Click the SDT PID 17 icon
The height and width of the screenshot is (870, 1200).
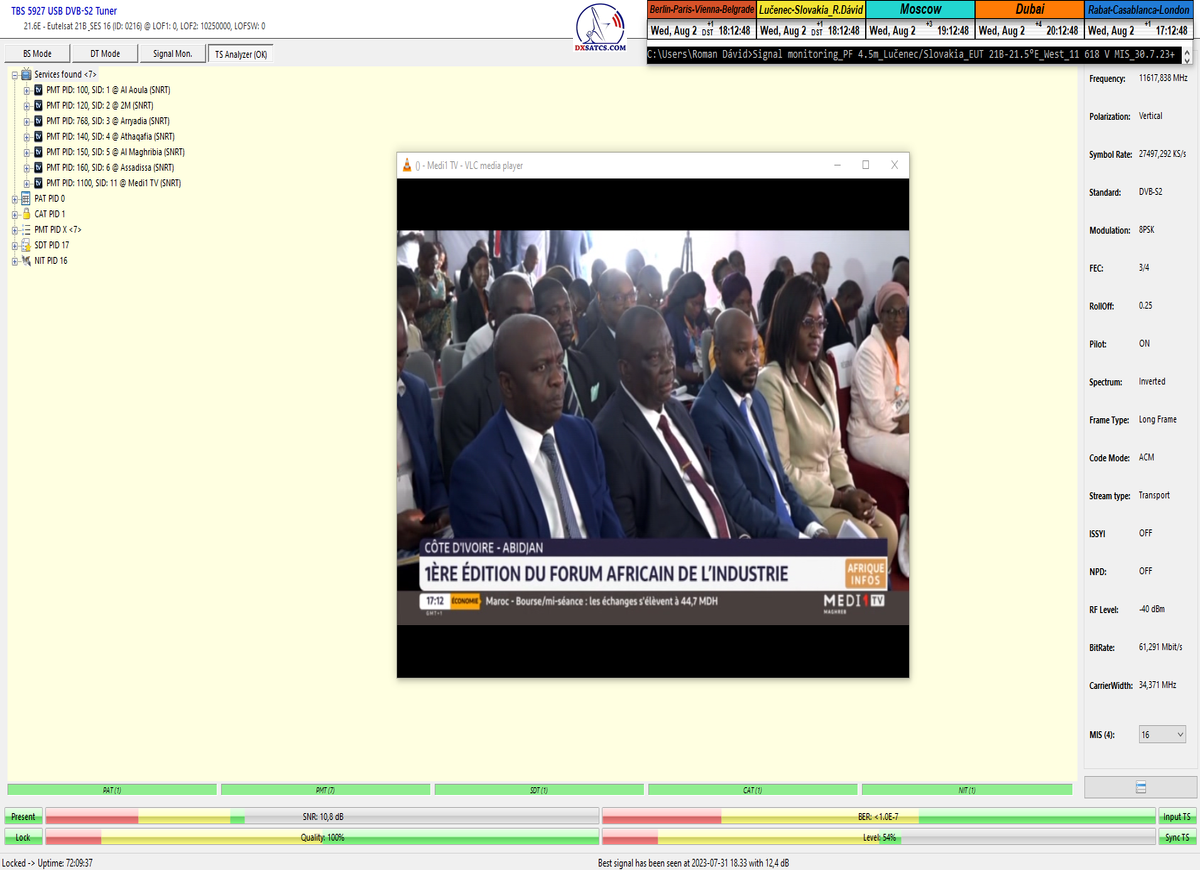26,245
